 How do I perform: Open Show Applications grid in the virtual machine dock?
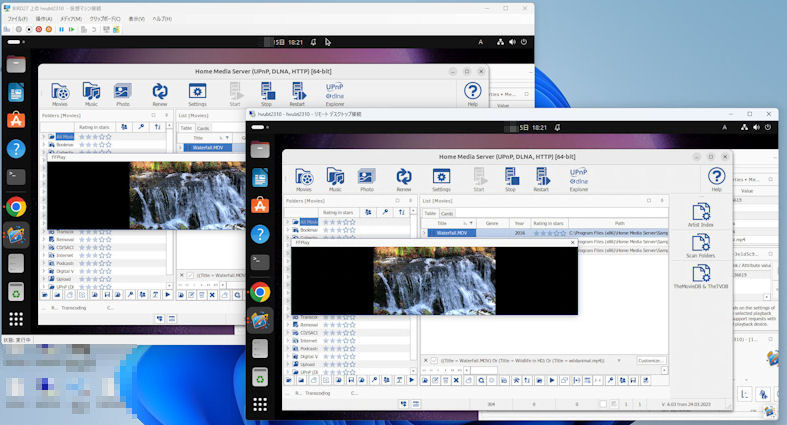tap(16, 319)
